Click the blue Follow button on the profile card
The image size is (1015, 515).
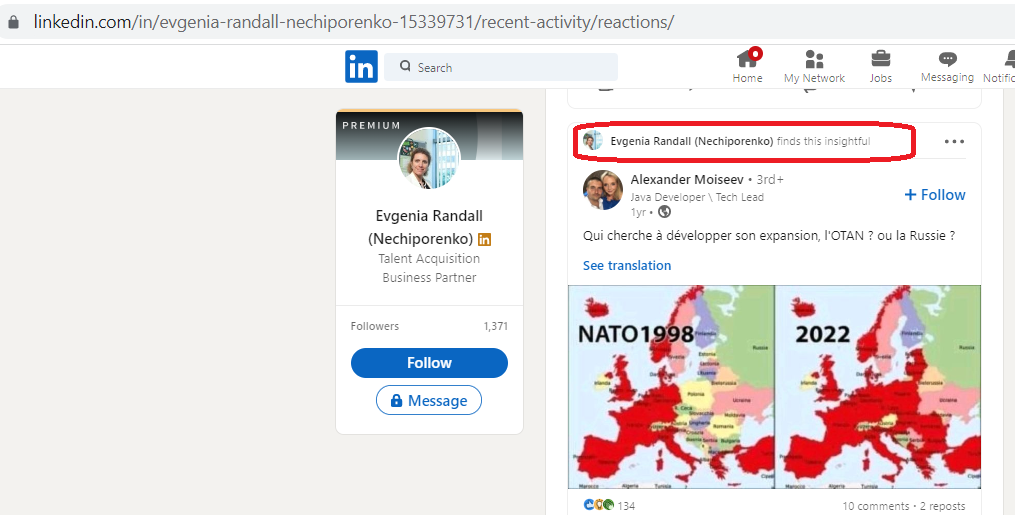[429, 363]
